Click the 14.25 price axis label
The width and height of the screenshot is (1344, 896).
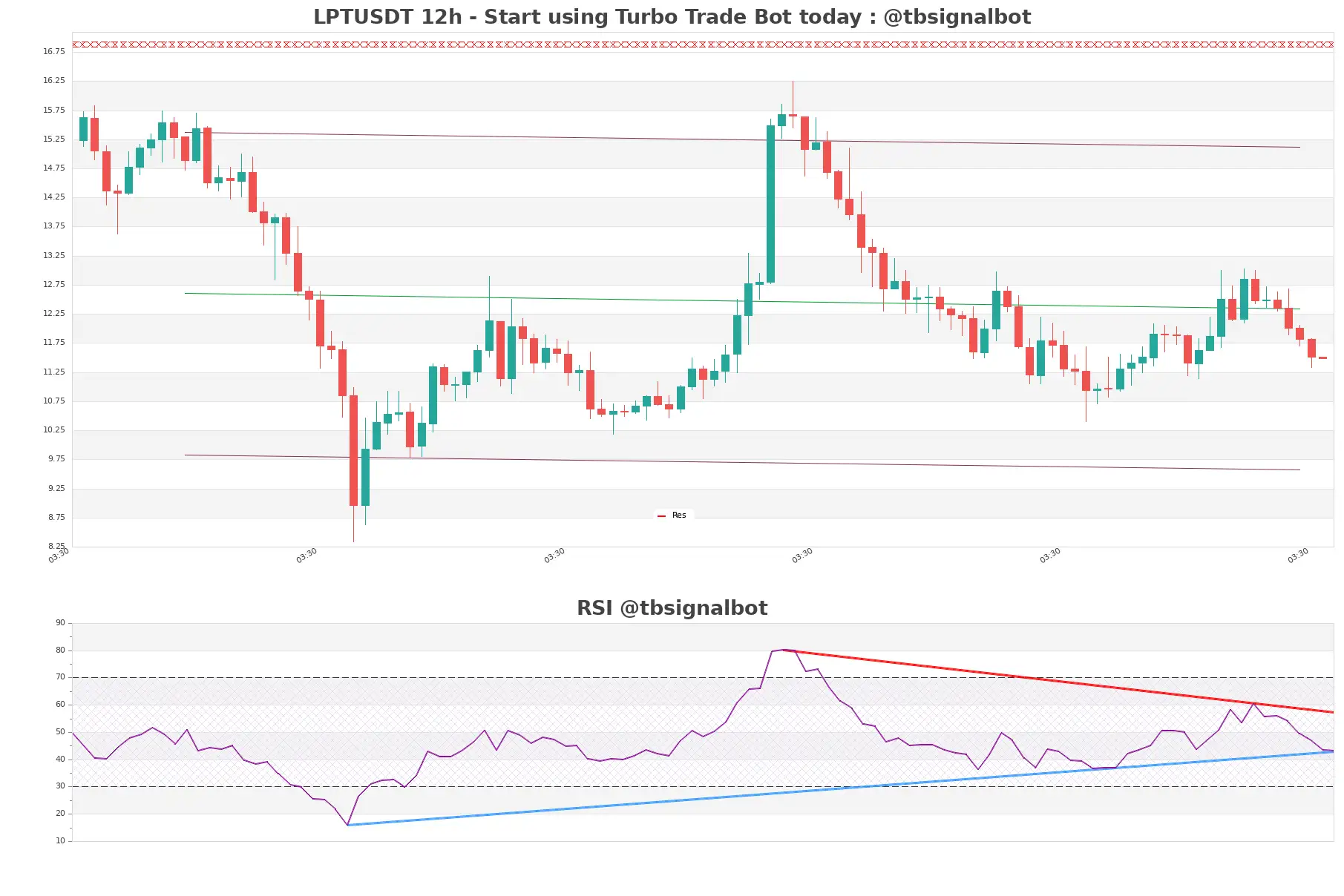[53, 197]
